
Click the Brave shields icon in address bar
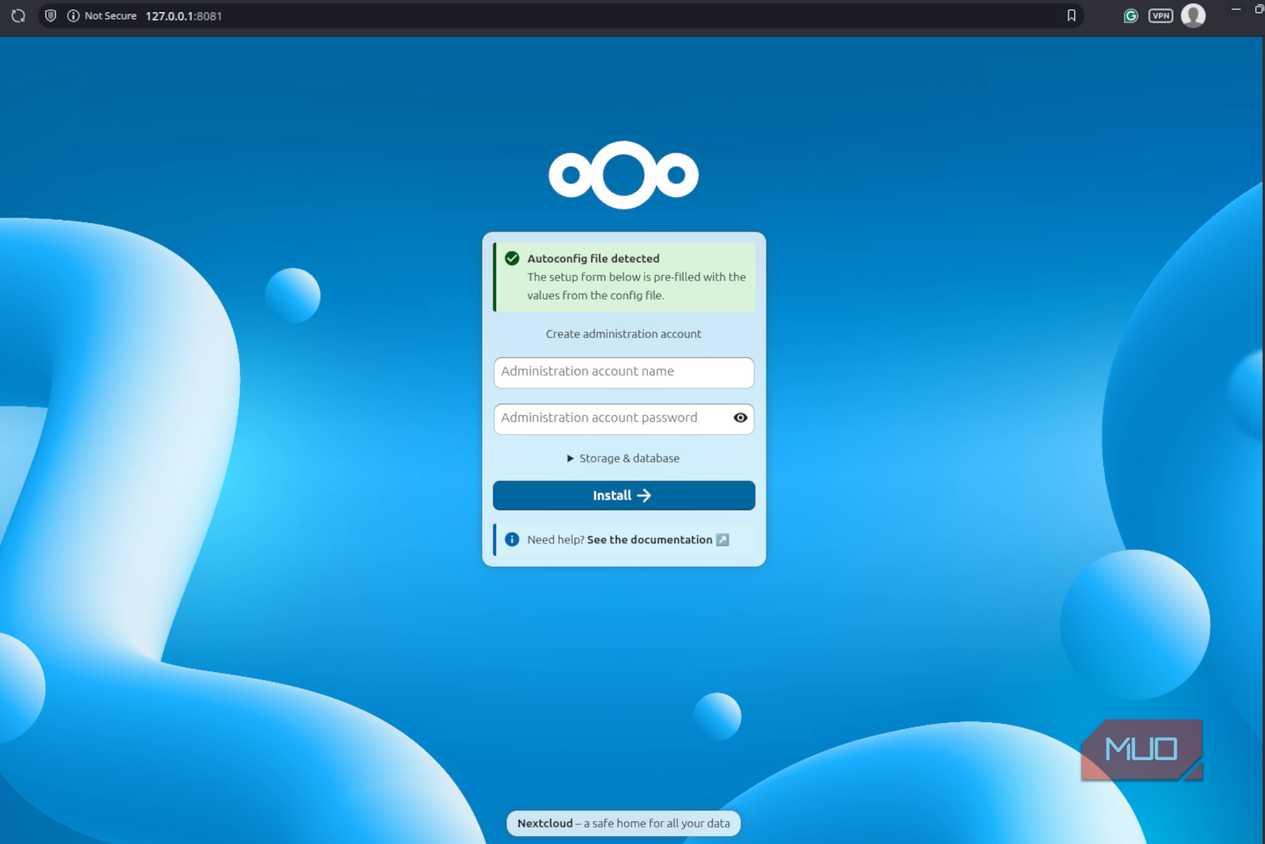50,16
